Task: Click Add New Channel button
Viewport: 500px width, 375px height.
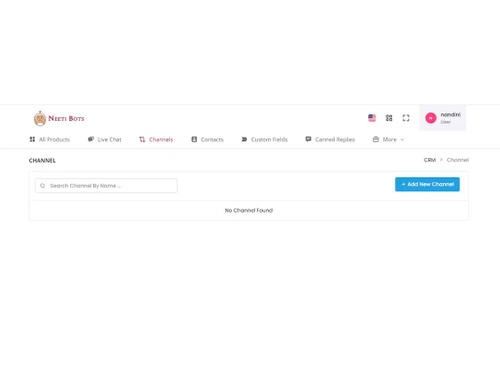Action: click(x=427, y=184)
